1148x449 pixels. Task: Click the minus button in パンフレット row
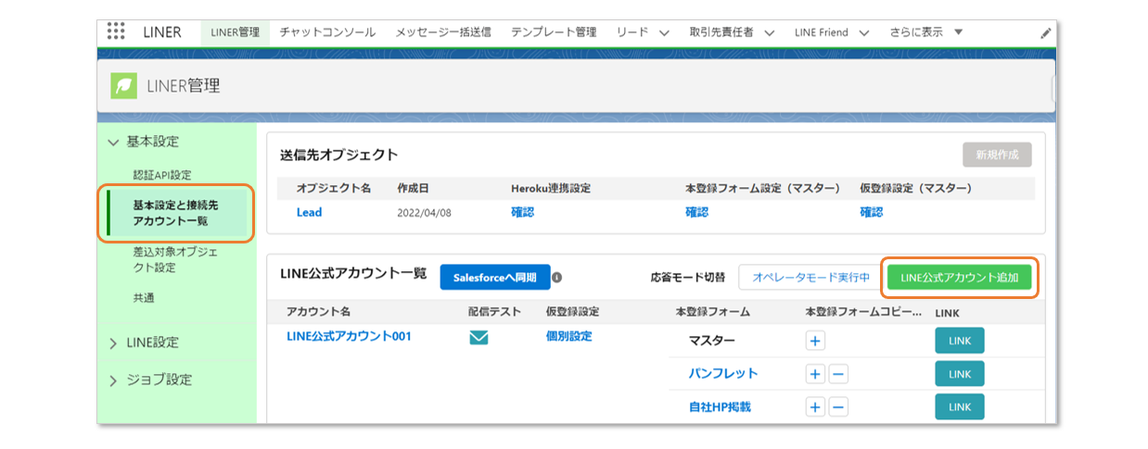click(838, 374)
